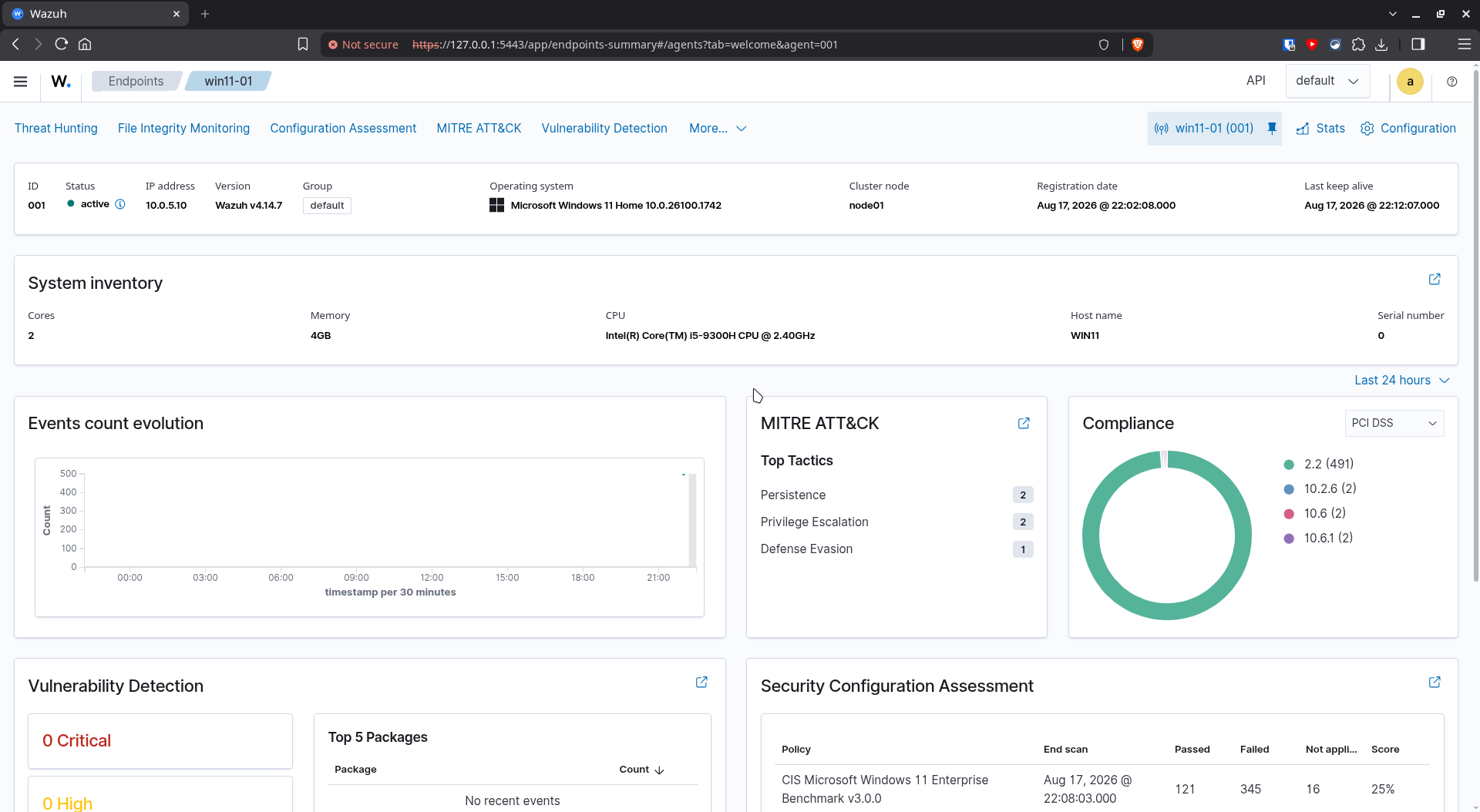Click the user avatar 'a'

pyautogui.click(x=1410, y=82)
